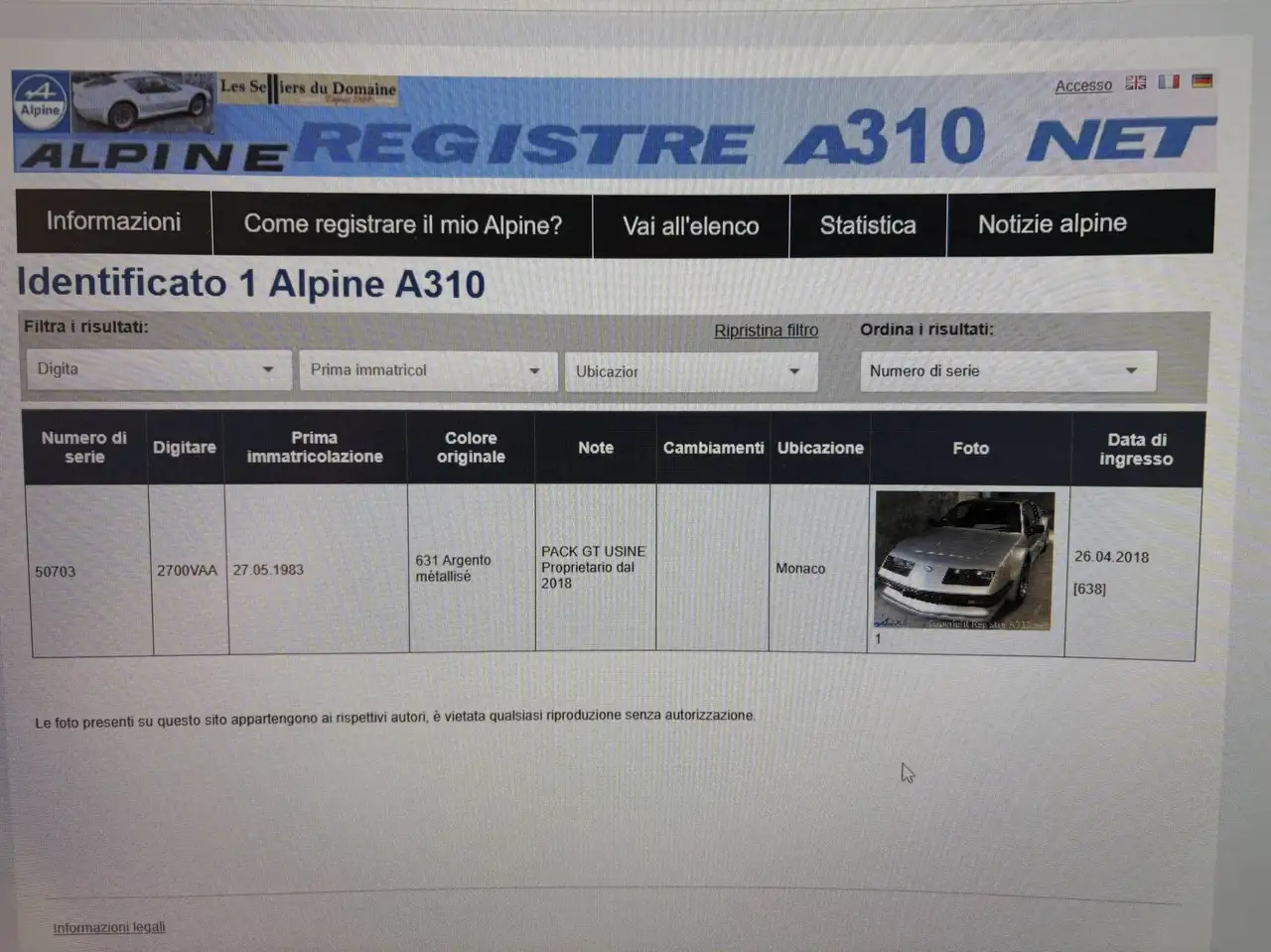This screenshot has height=952, width=1271.
Task: Click the Ripristina filtro link
Action: pyautogui.click(x=766, y=331)
